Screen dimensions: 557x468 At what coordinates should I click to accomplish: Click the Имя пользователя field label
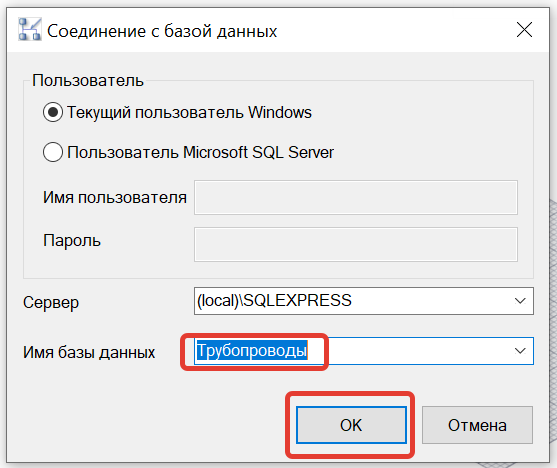click(x=115, y=198)
